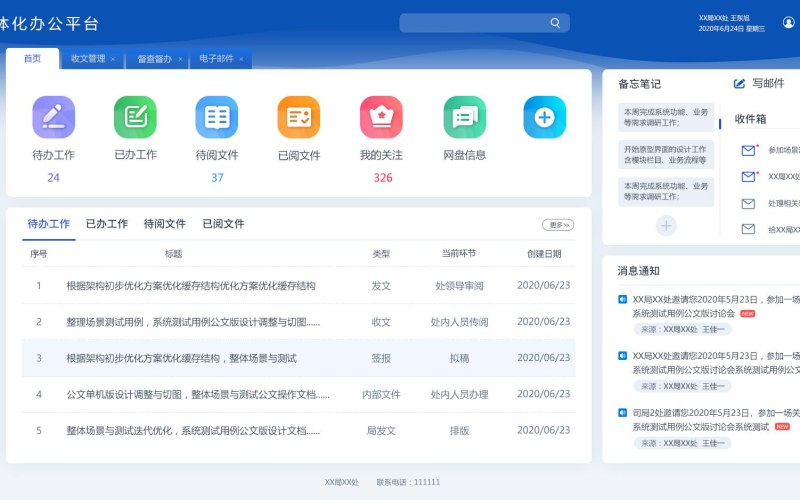Click speaker icon of 司局2处 notification
The image size is (800, 500).
coord(622,412)
